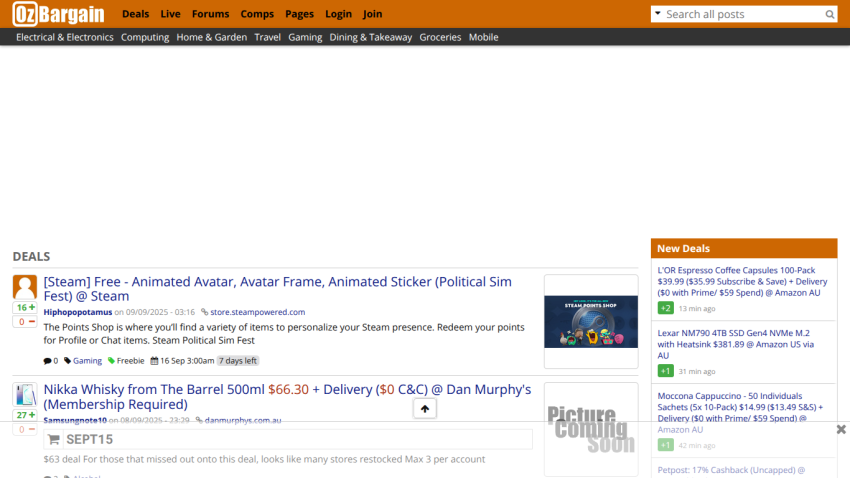Open the Gaming category in nav bar
The image size is (850, 478).
tap(305, 37)
